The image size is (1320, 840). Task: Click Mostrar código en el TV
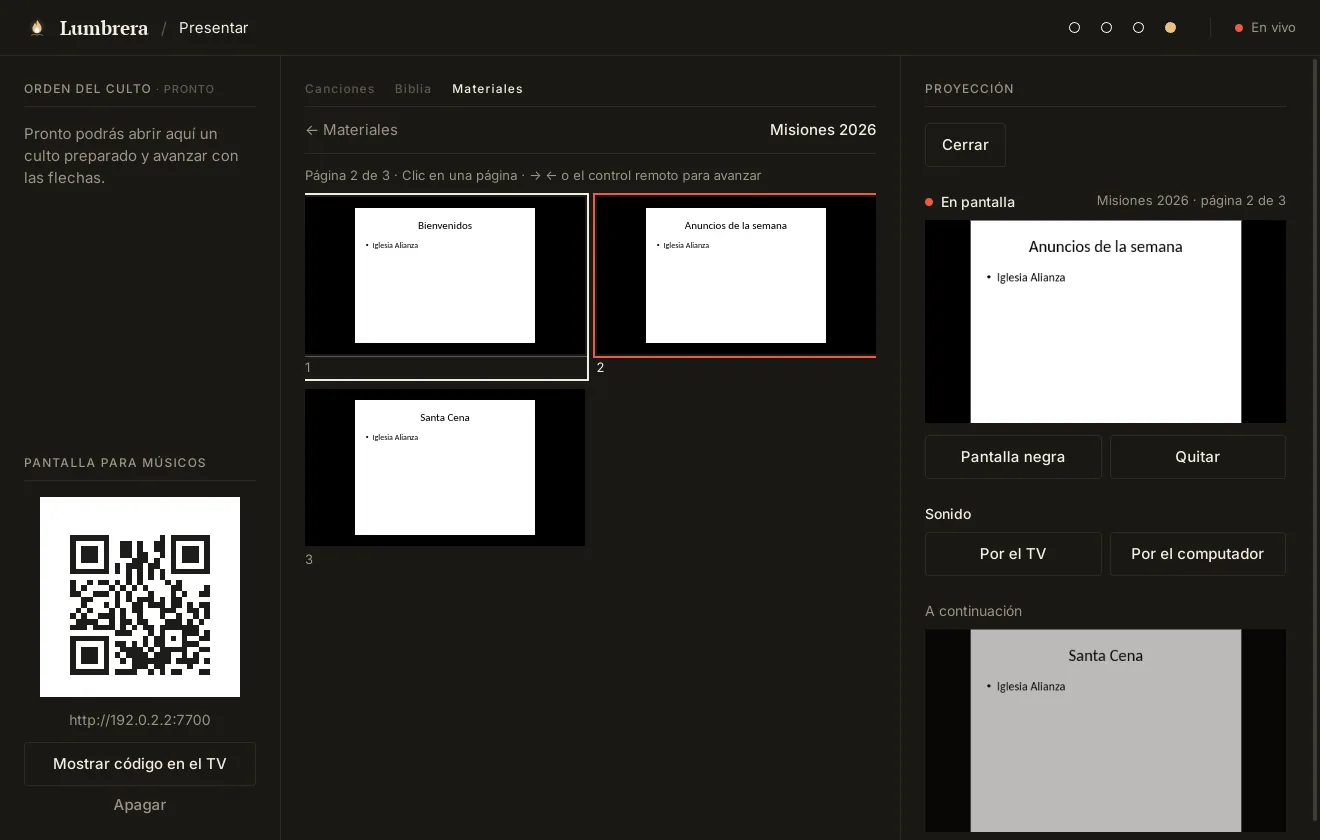point(140,764)
